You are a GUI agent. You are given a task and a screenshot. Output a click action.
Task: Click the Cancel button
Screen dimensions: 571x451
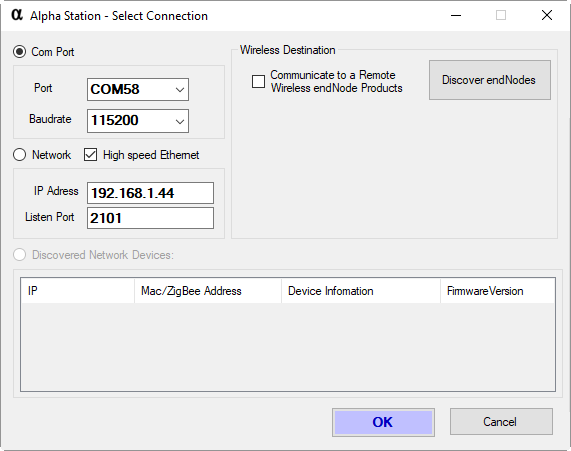click(x=501, y=421)
